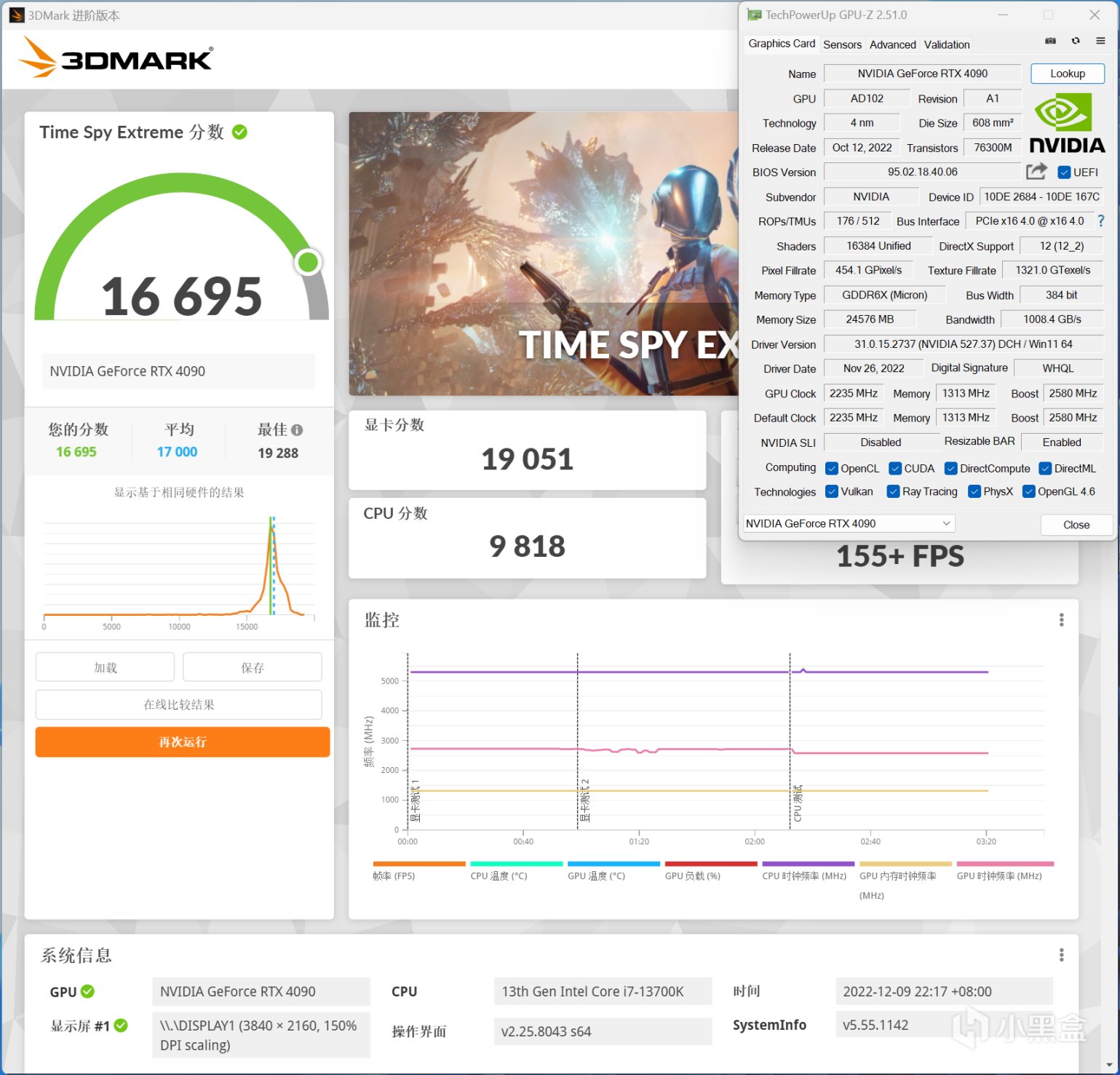
Task: Click the green validation check beside score title
Action: coord(239,132)
